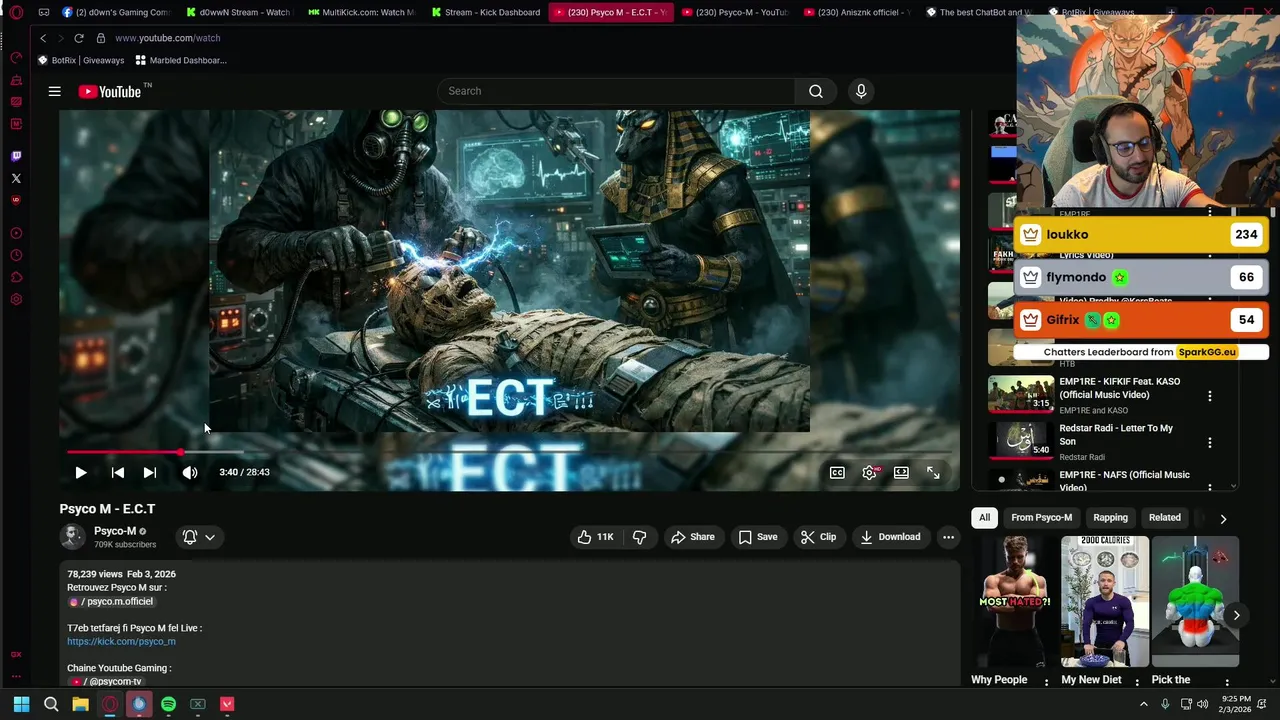1280x720 pixels.
Task: Open Opera sidebar settings gear
Action: point(16,299)
